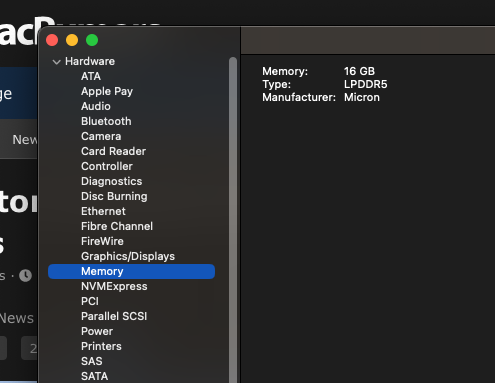Select Disc Burning in sidebar
The image size is (495, 383).
114,196
